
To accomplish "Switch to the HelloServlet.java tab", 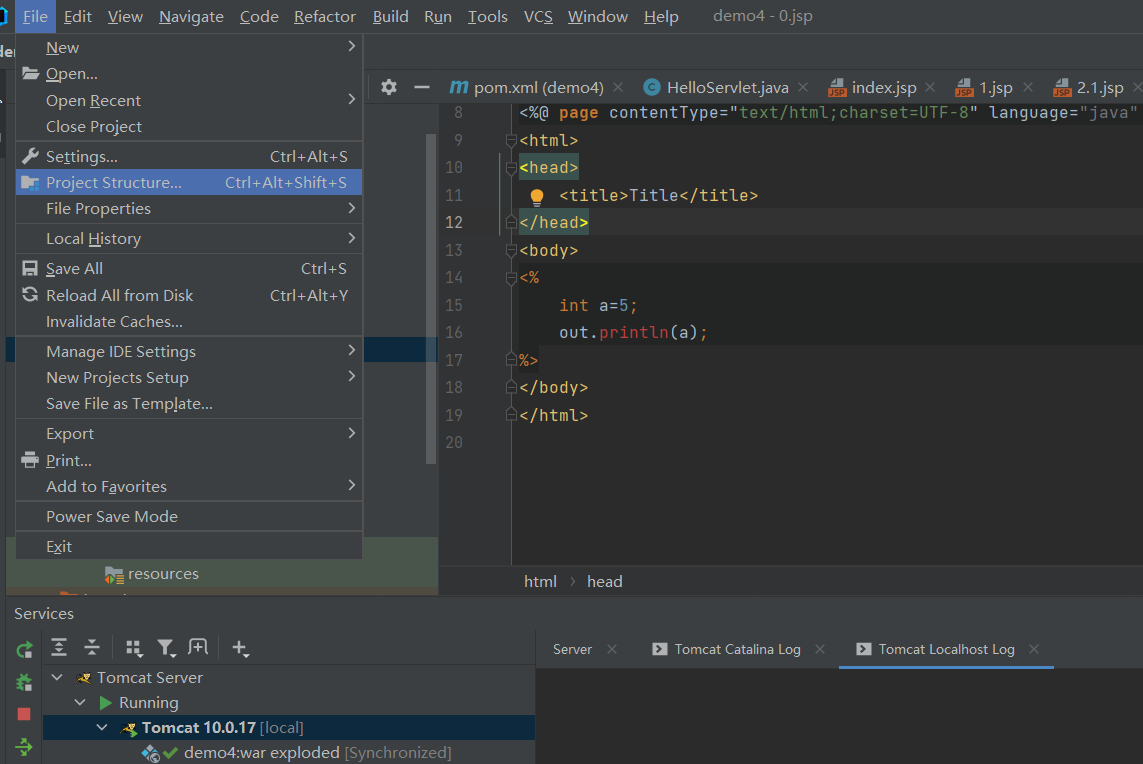I will pyautogui.click(x=727, y=87).
